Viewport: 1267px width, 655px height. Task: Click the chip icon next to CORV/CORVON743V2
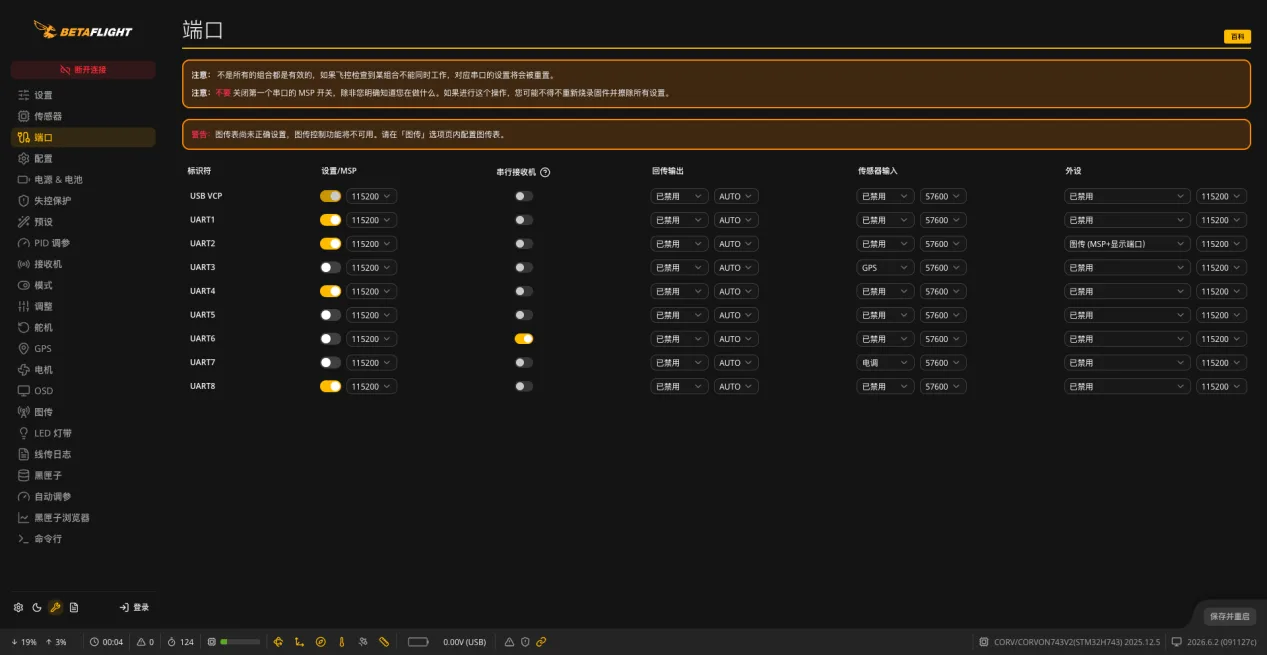tap(984, 642)
